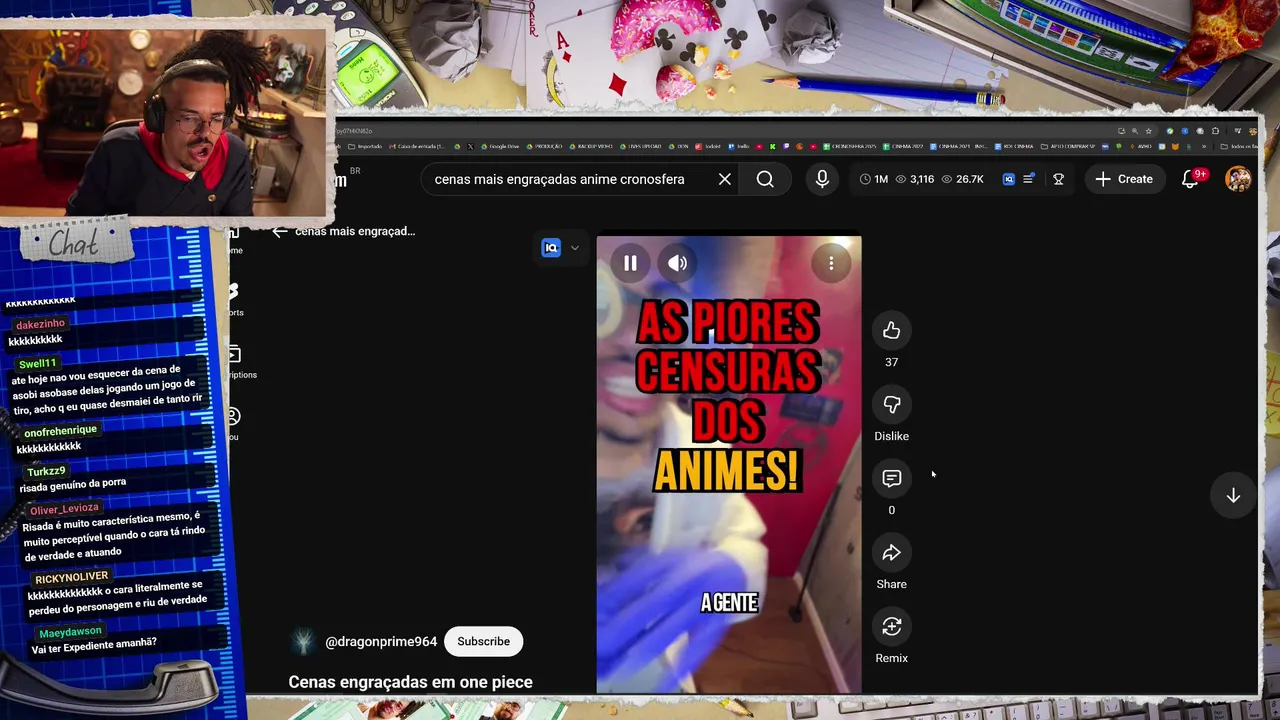Open the You section in sidebar
The width and height of the screenshot is (1280, 720).
[x=233, y=423]
